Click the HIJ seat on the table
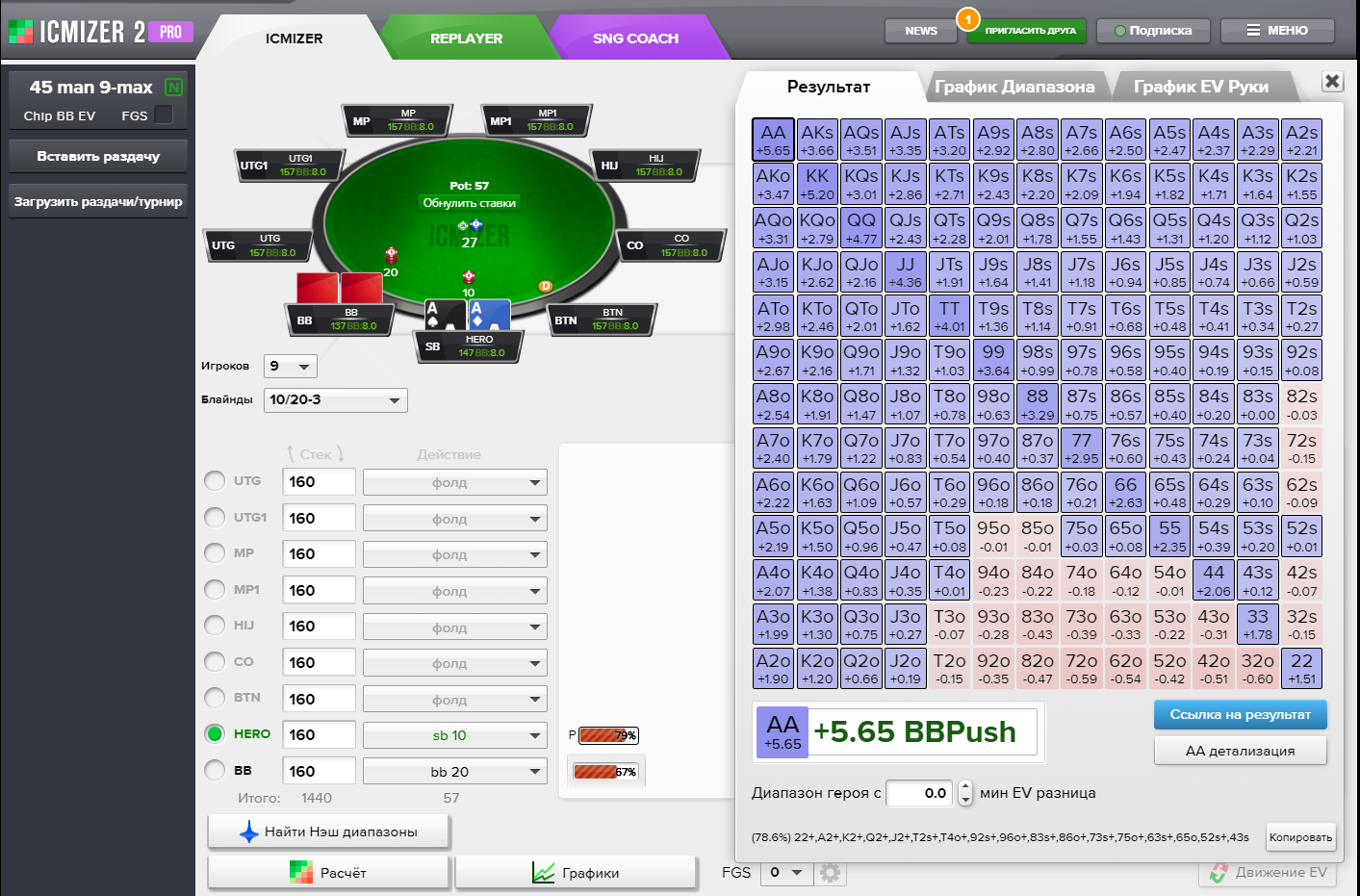 tap(648, 165)
